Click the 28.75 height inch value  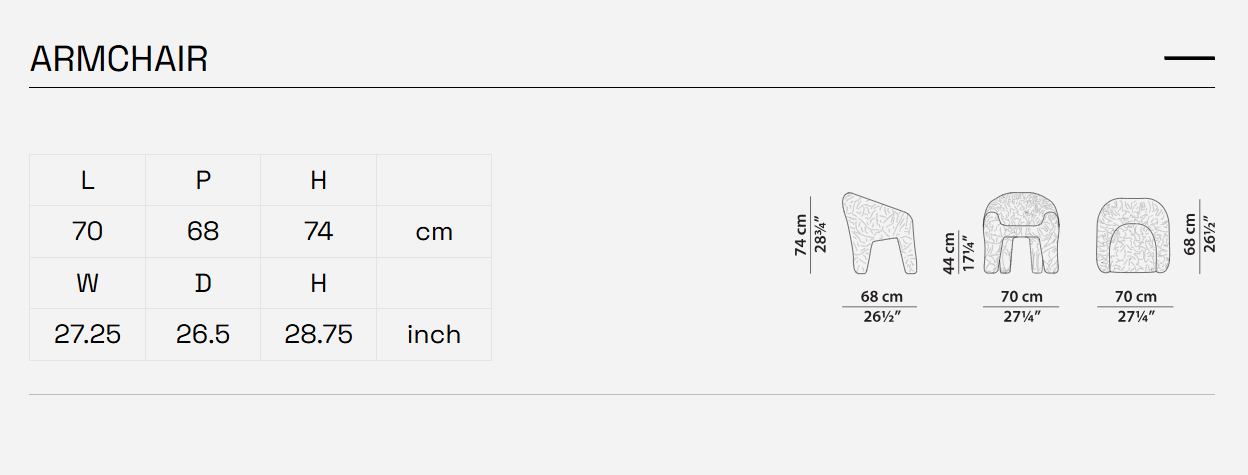(318, 335)
